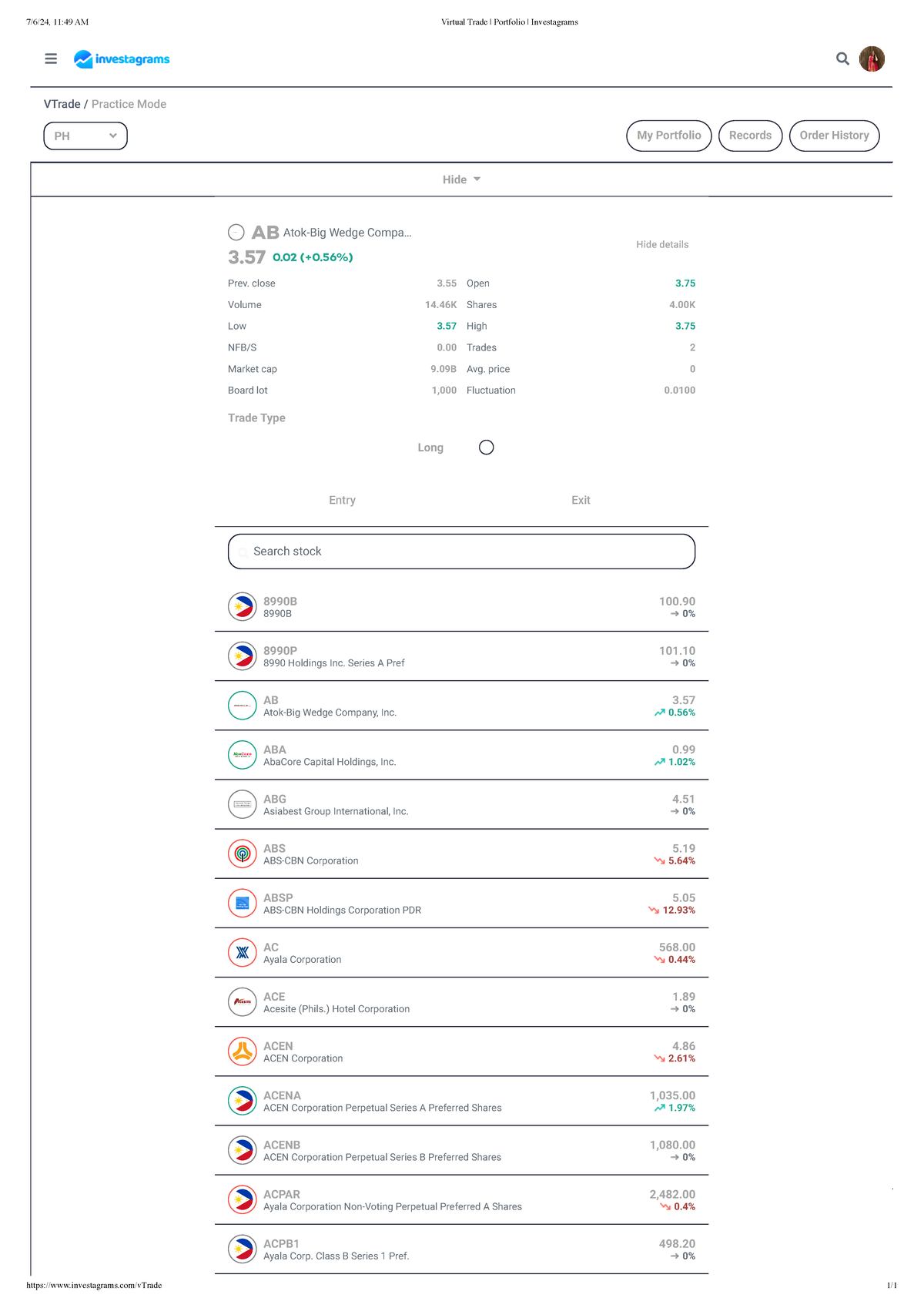Select the ACEN Corporation stock logo
The height and width of the screenshot is (1308, 924).
243,1051
